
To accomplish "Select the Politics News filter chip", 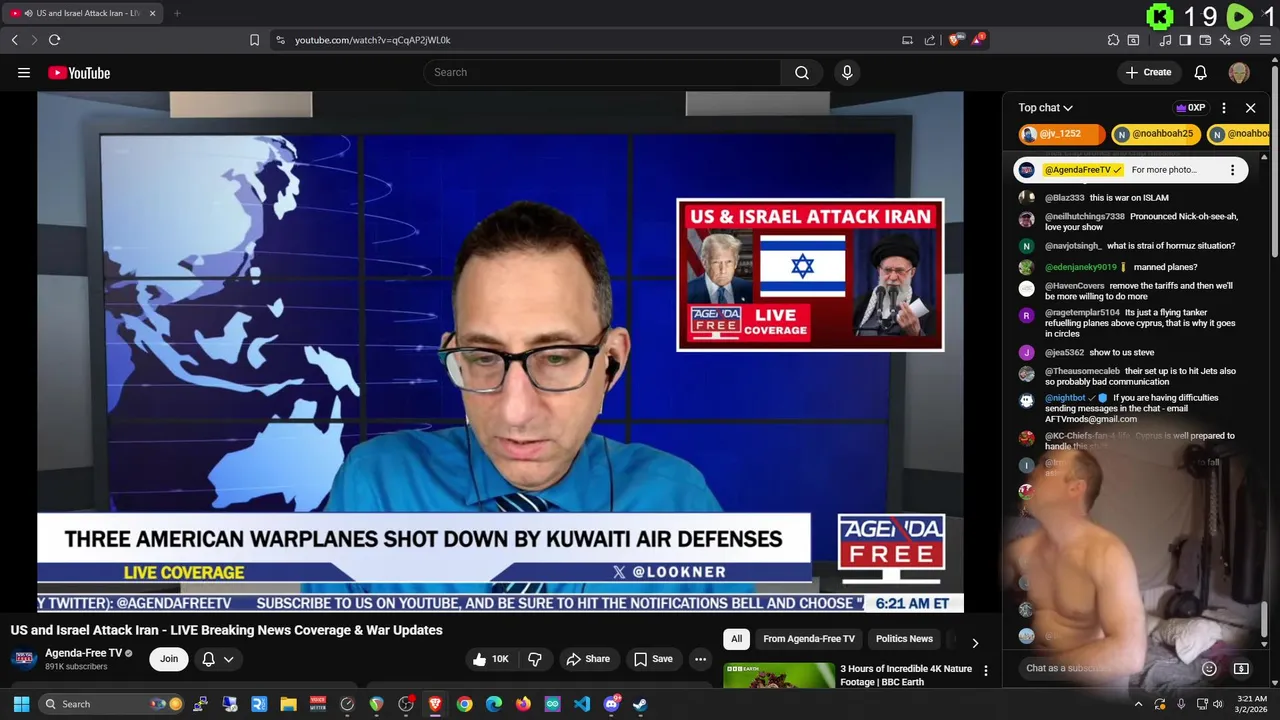I will tap(904, 639).
